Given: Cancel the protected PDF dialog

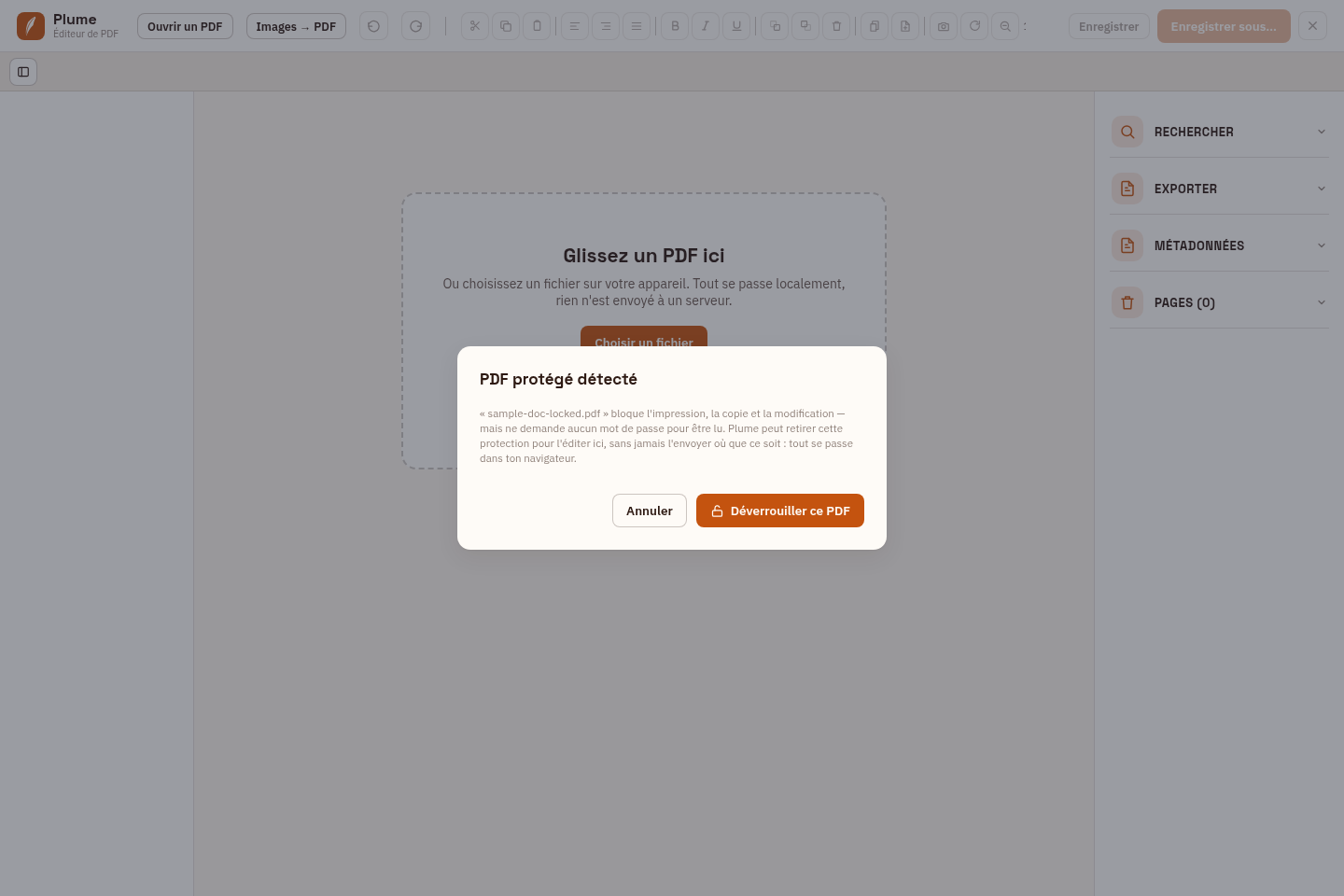Looking at the screenshot, I should point(650,511).
